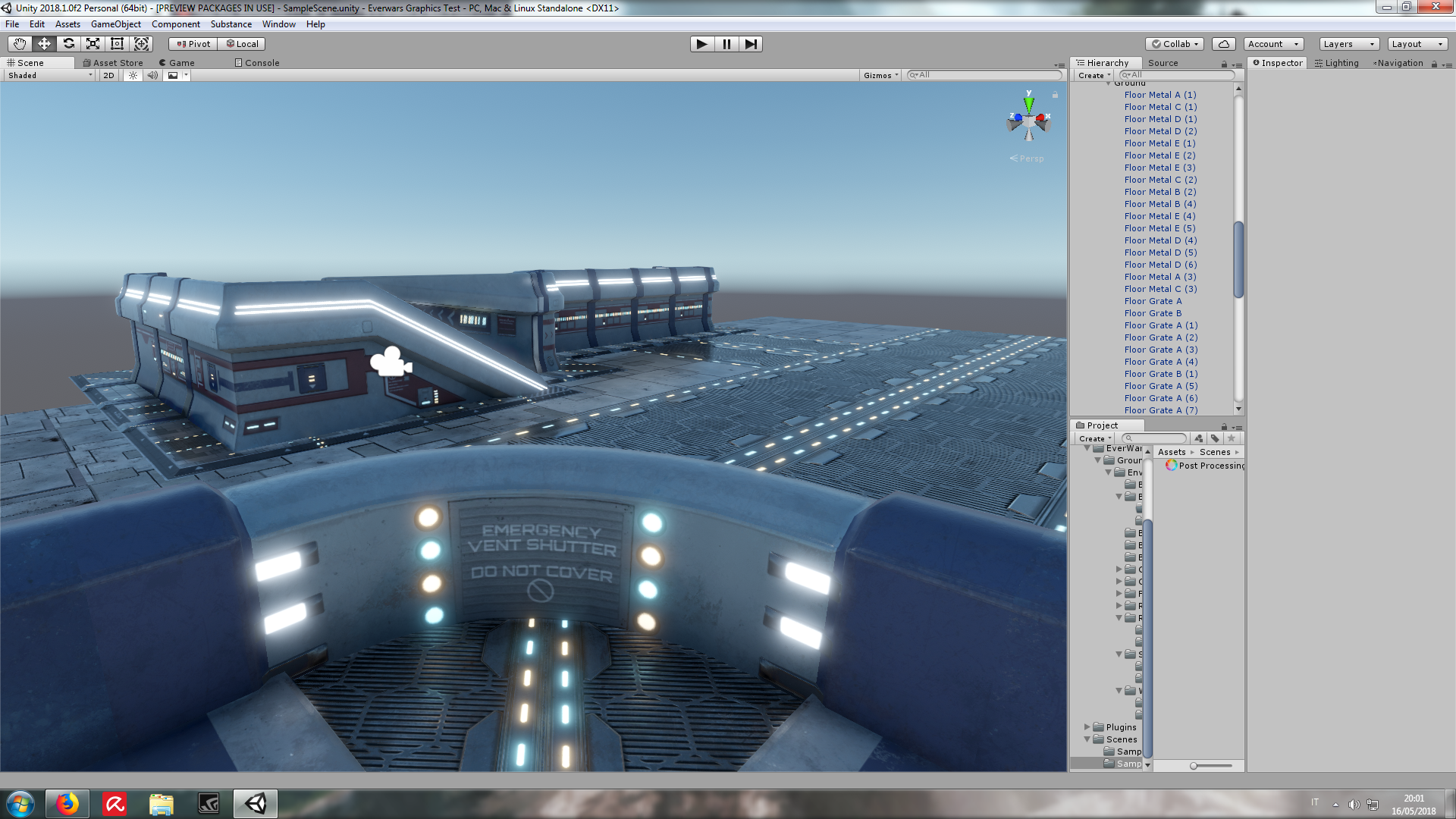Adjust the Project icon size slider
The height and width of the screenshot is (819, 1456).
[x=1194, y=766]
